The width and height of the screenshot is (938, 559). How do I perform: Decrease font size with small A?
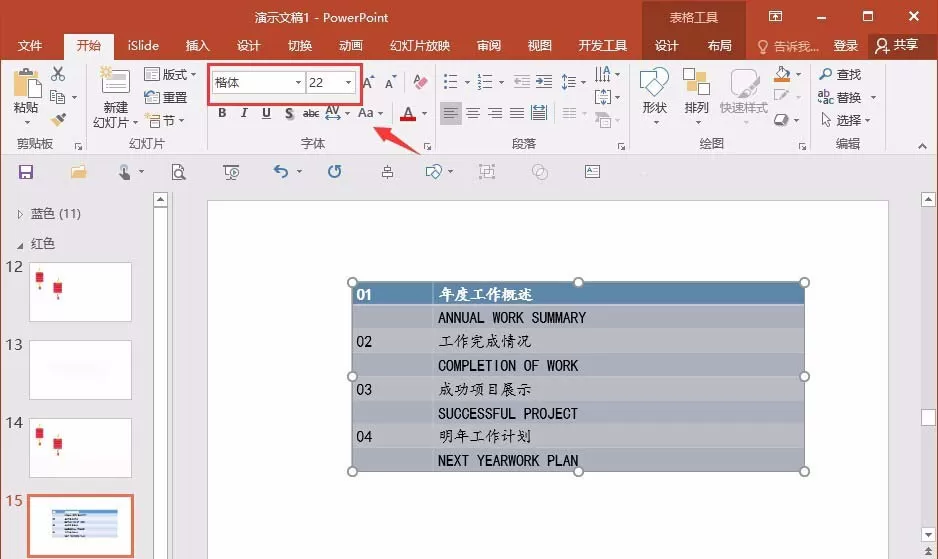[x=390, y=83]
